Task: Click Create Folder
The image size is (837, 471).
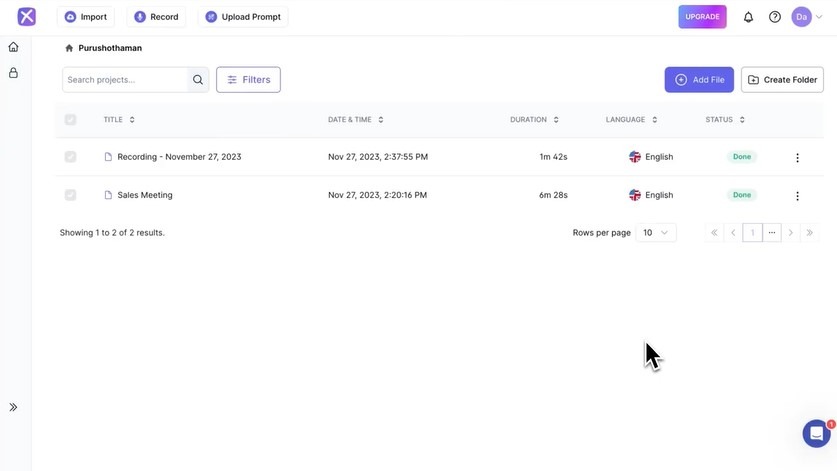Action: tap(782, 80)
